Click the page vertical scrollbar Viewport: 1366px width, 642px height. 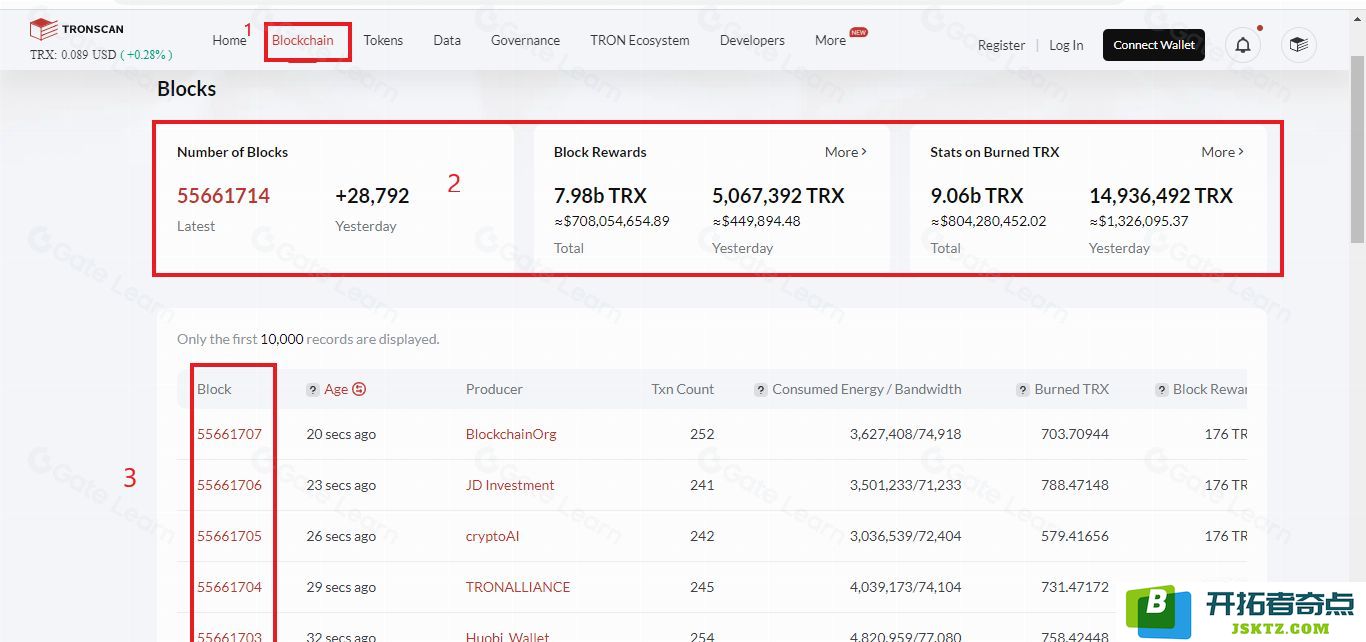tap(1357, 150)
